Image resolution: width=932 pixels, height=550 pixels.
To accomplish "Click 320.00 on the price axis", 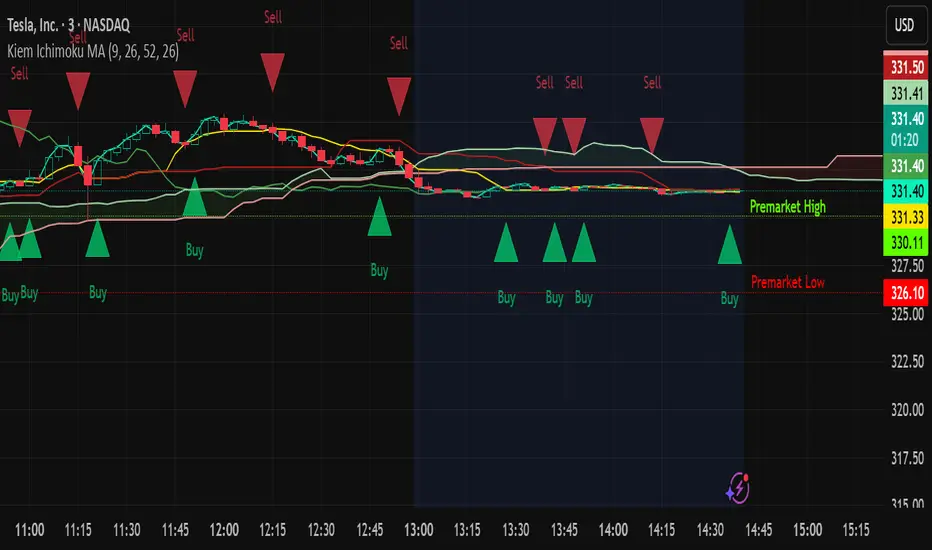I will [x=907, y=410].
